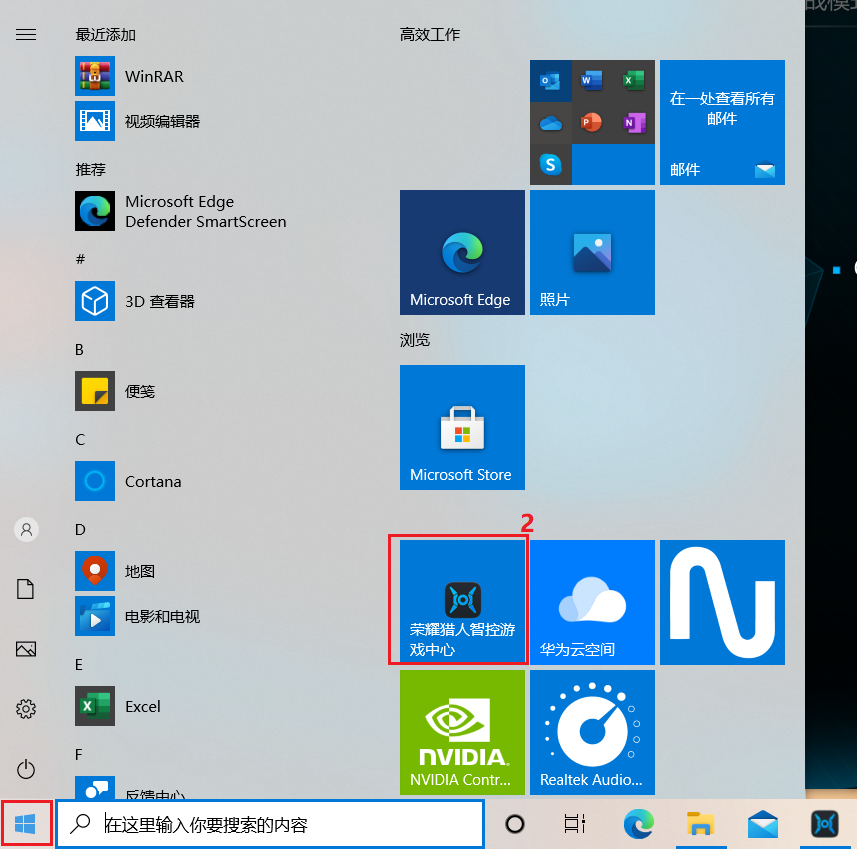Open Settings gear in start sidebar

point(26,709)
